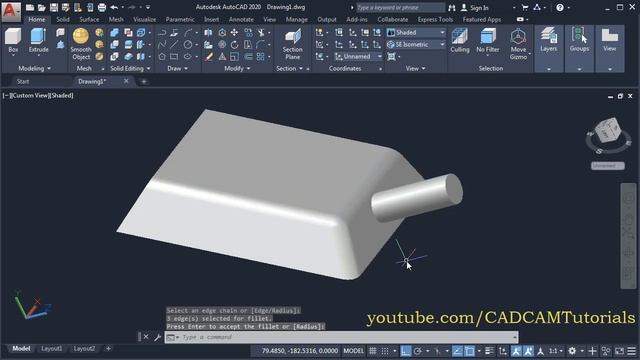Add a new drawing tab with plus button
This screenshot has width=640, height=360.
point(144,81)
